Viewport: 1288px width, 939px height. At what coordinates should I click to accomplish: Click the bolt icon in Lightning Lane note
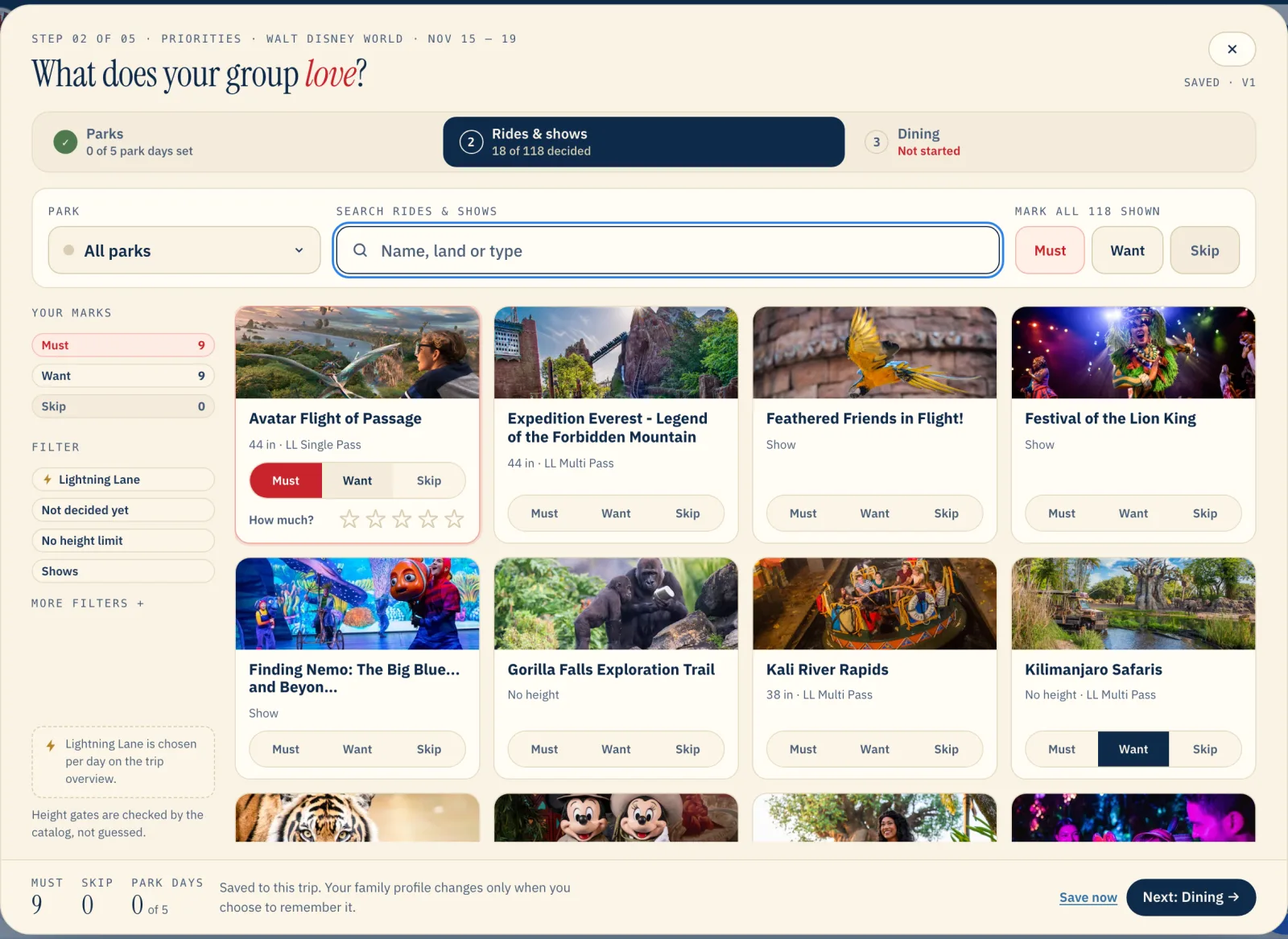pos(50,745)
